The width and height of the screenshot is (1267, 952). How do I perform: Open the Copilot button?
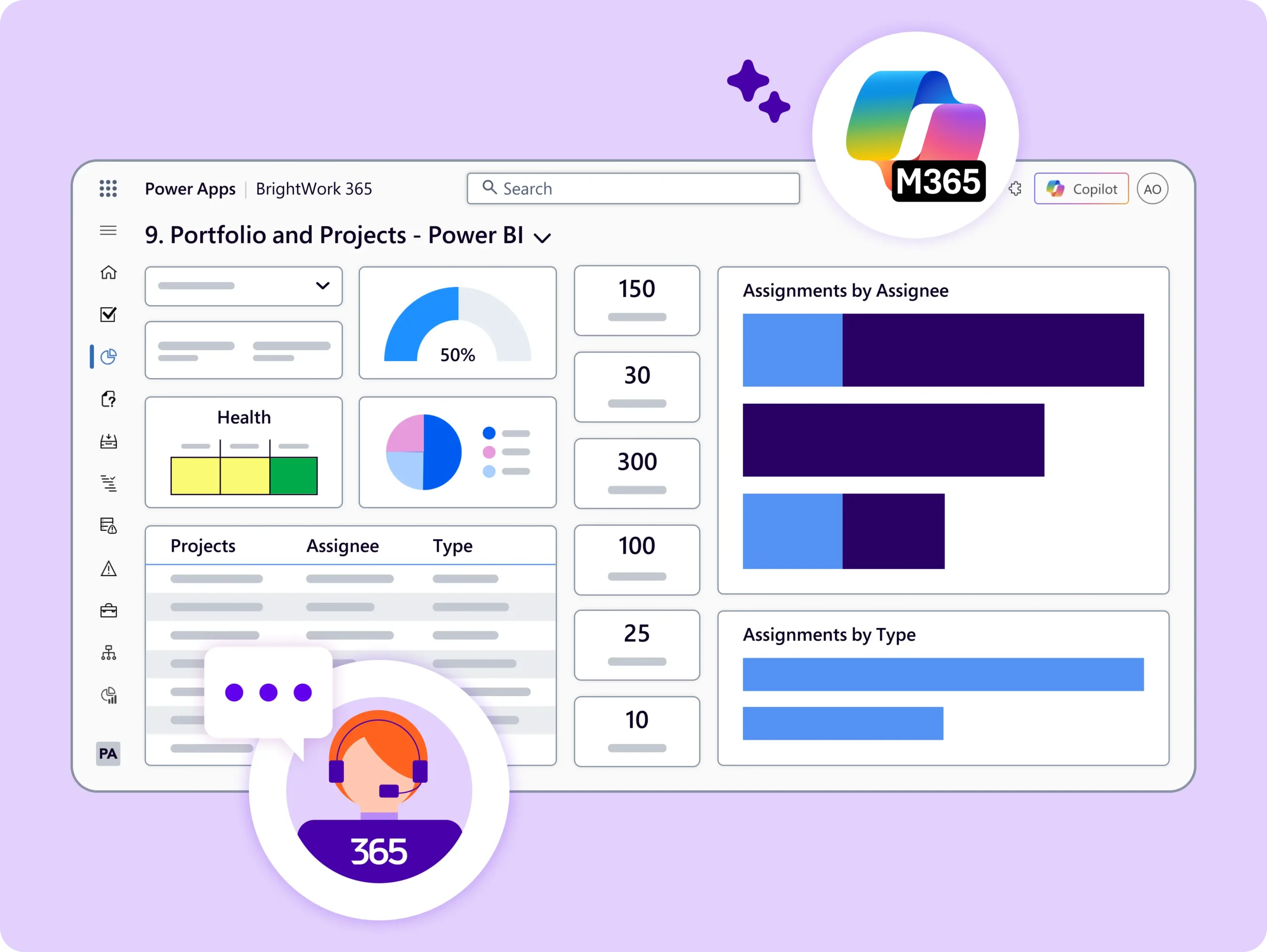pyautogui.click(x=1081, y=189)
